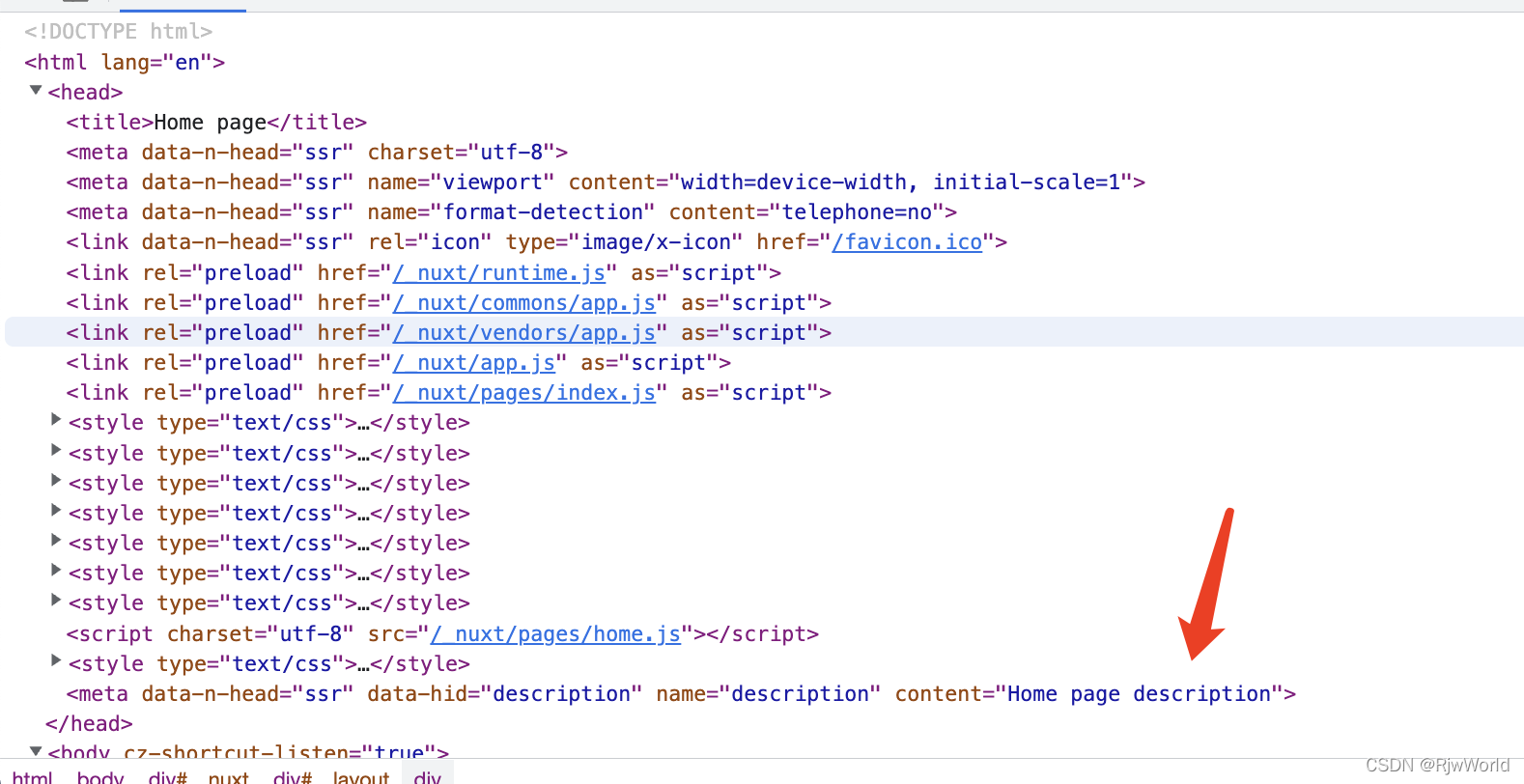Open the /_nuxt/commons/app.js link
Image resolution: width=1524 pixels, height=784 pixels.
(x=524, y=303)
